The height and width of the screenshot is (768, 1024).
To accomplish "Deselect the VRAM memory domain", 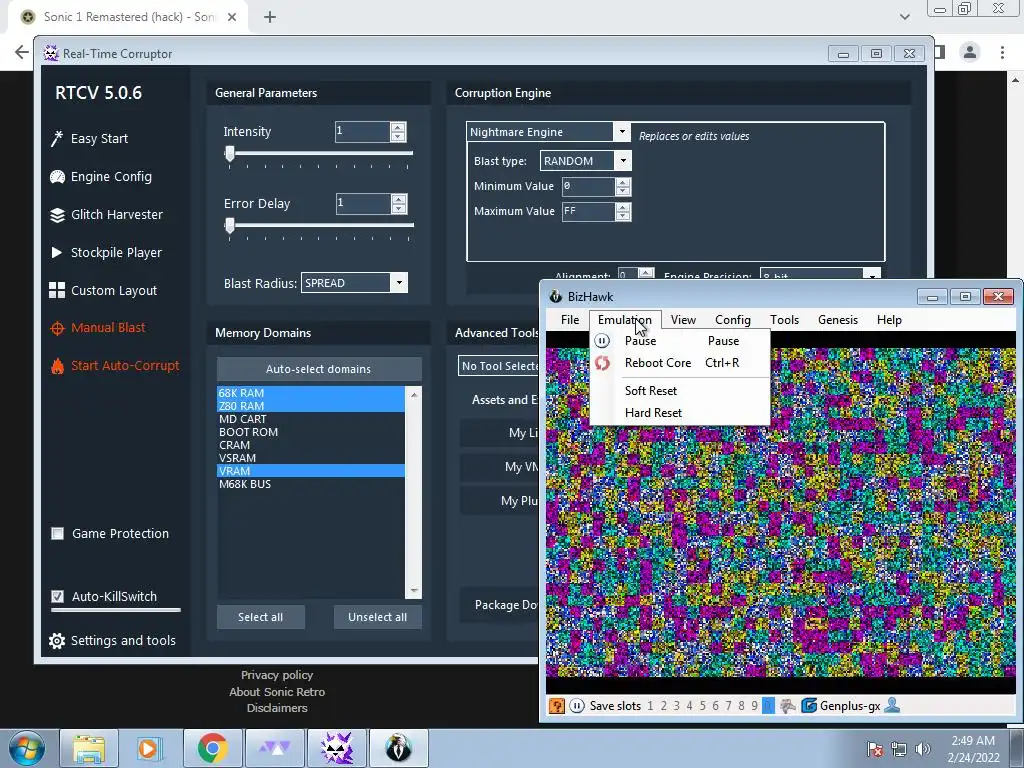I will click(x=311, y=472).
